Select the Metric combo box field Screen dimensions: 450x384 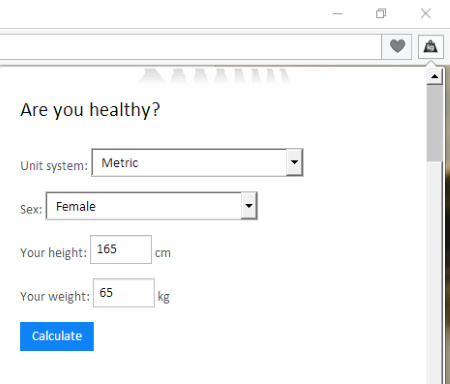[x=197, y=163]
